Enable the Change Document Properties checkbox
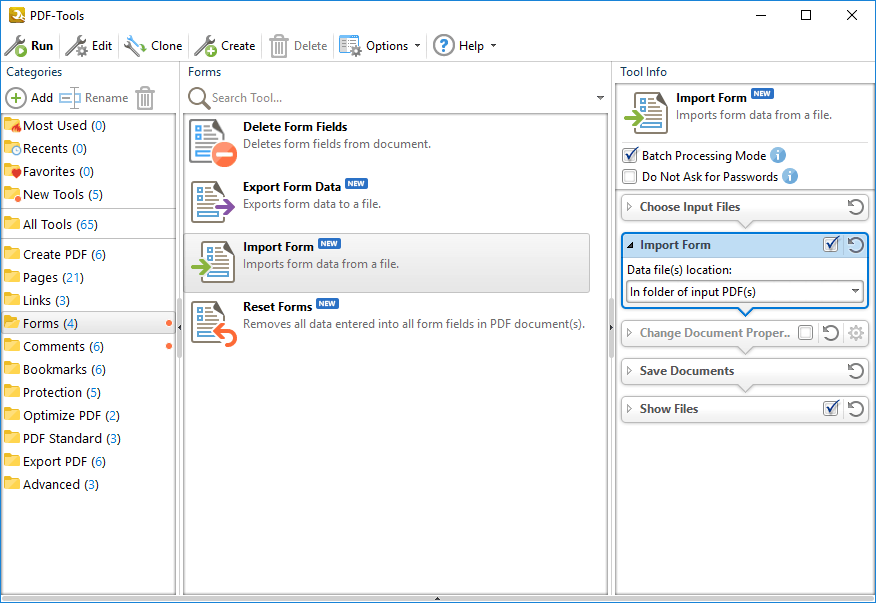Viewport: 876px width, 603px height. pos(805,333)
